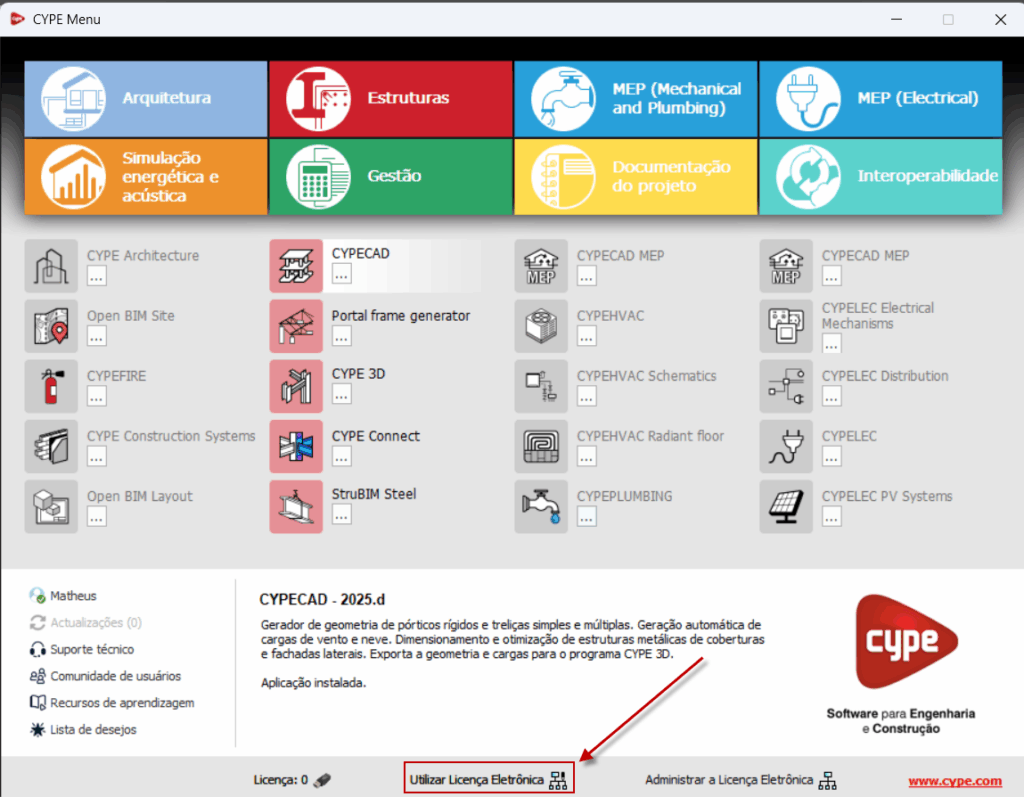Select the CYPE Connect program label
This screenshot has width=1024, height=797.
coord(376,436)
